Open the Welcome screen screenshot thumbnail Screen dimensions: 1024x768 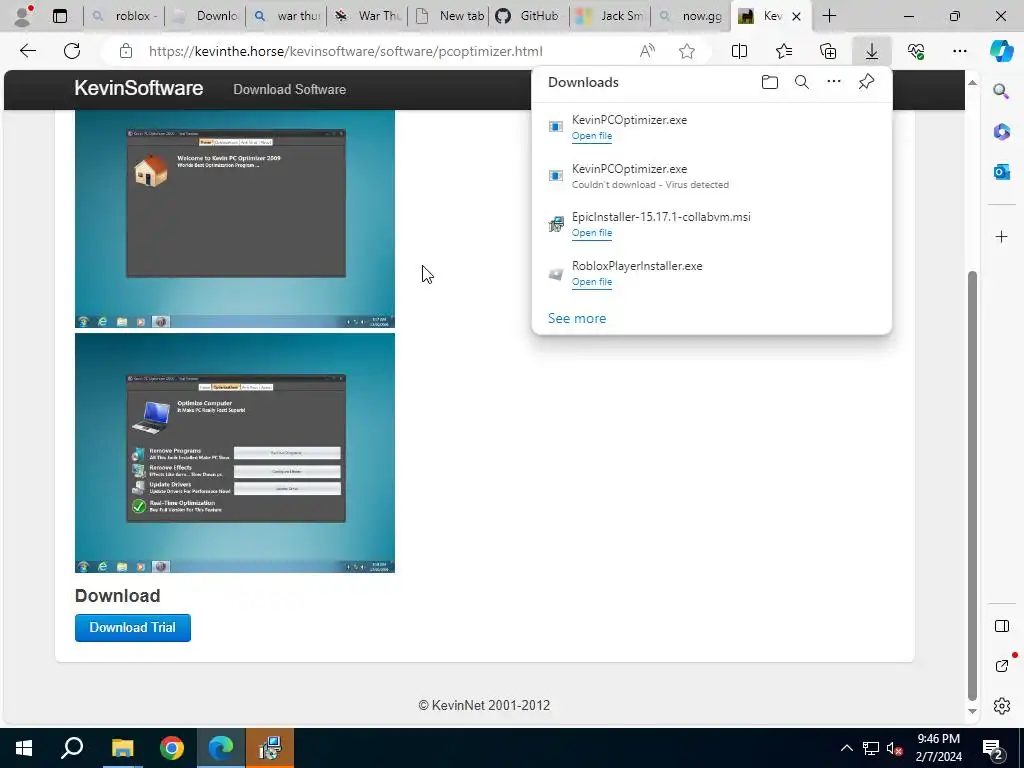pos(234,218)
